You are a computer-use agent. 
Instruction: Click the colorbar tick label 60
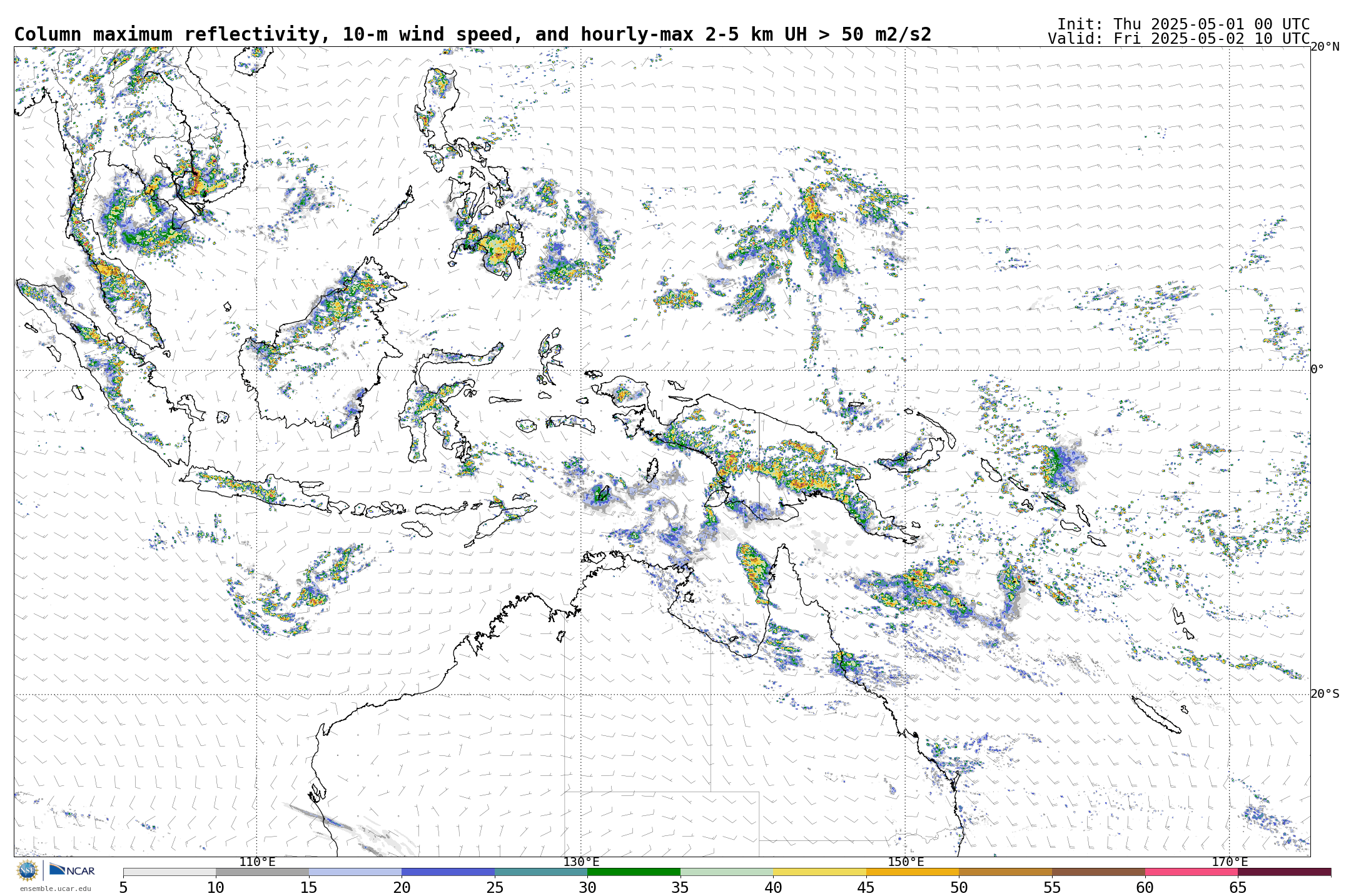coord(1145,888)
